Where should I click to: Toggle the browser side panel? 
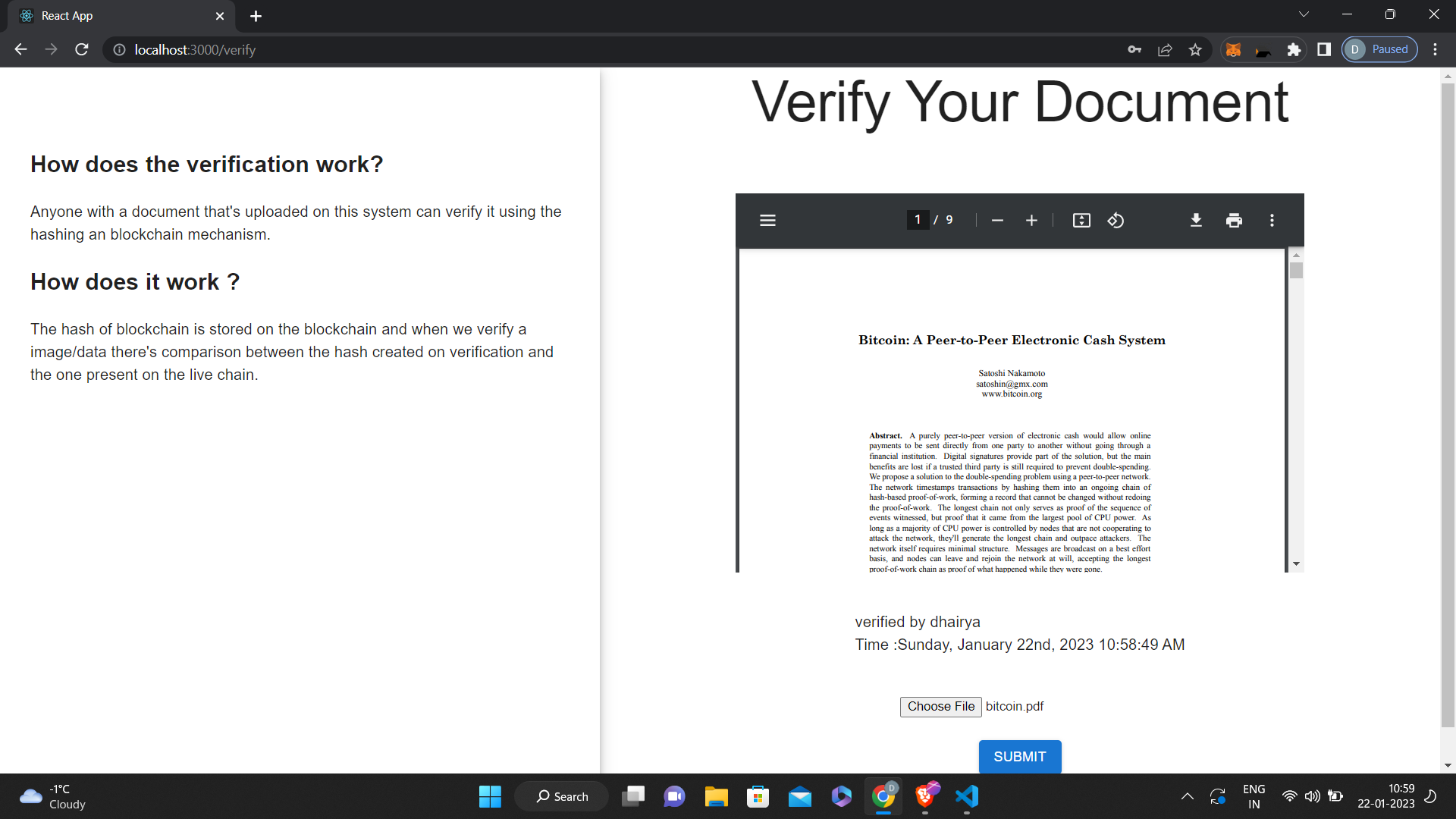(x=1324, y=50)
